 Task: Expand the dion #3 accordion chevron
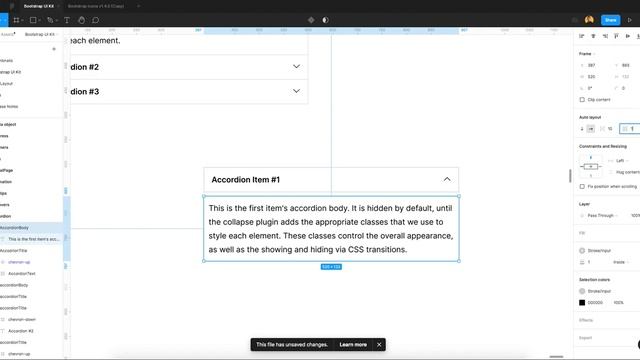click(296, 91)
